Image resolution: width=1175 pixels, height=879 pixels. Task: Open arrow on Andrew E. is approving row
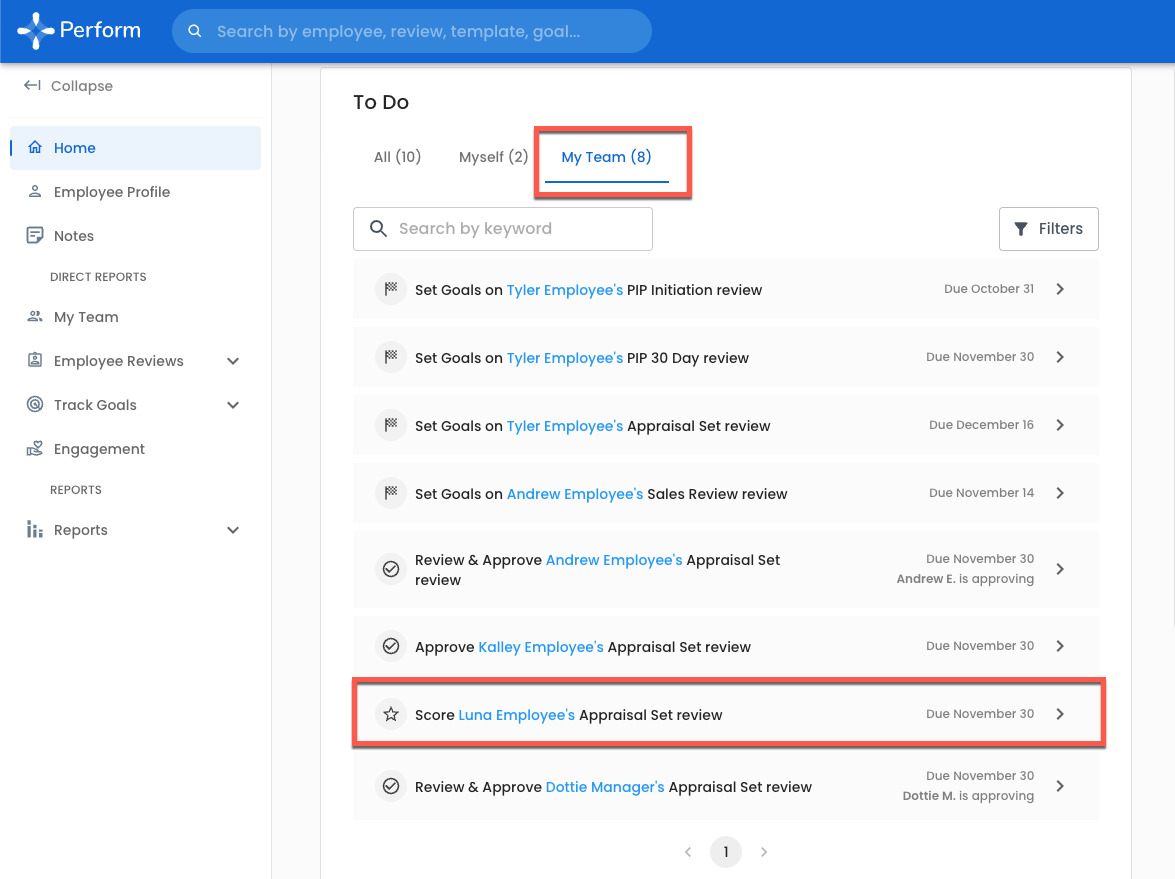tap(1060, 569)
